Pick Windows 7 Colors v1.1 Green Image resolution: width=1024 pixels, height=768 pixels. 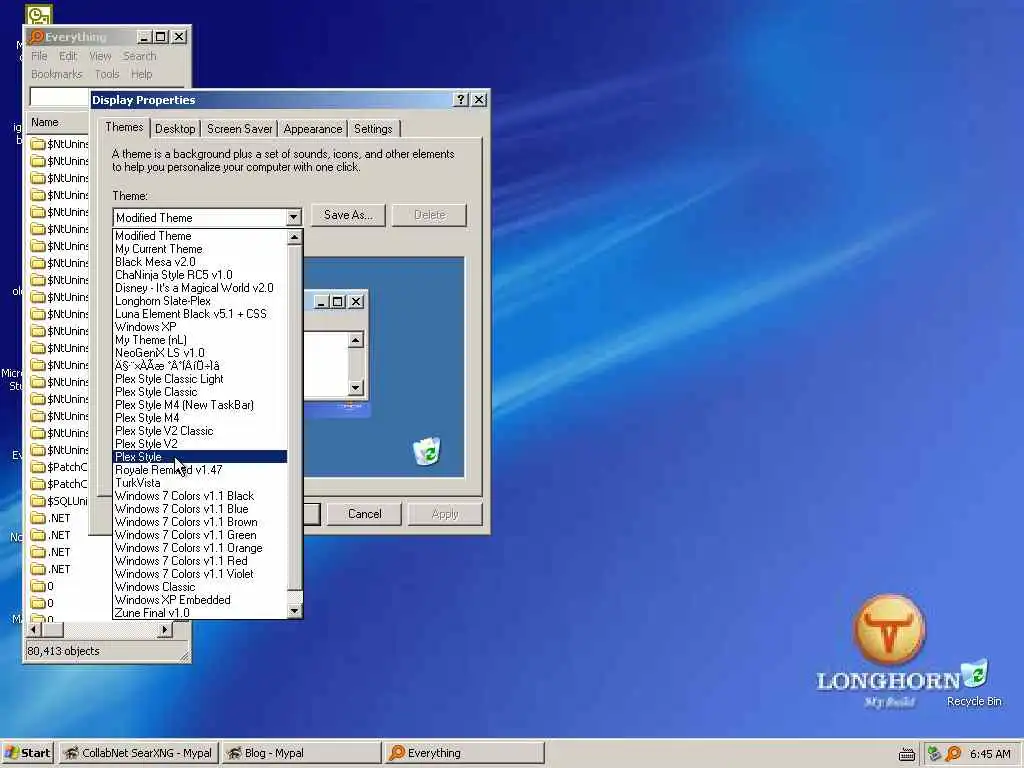coord(200,535)
